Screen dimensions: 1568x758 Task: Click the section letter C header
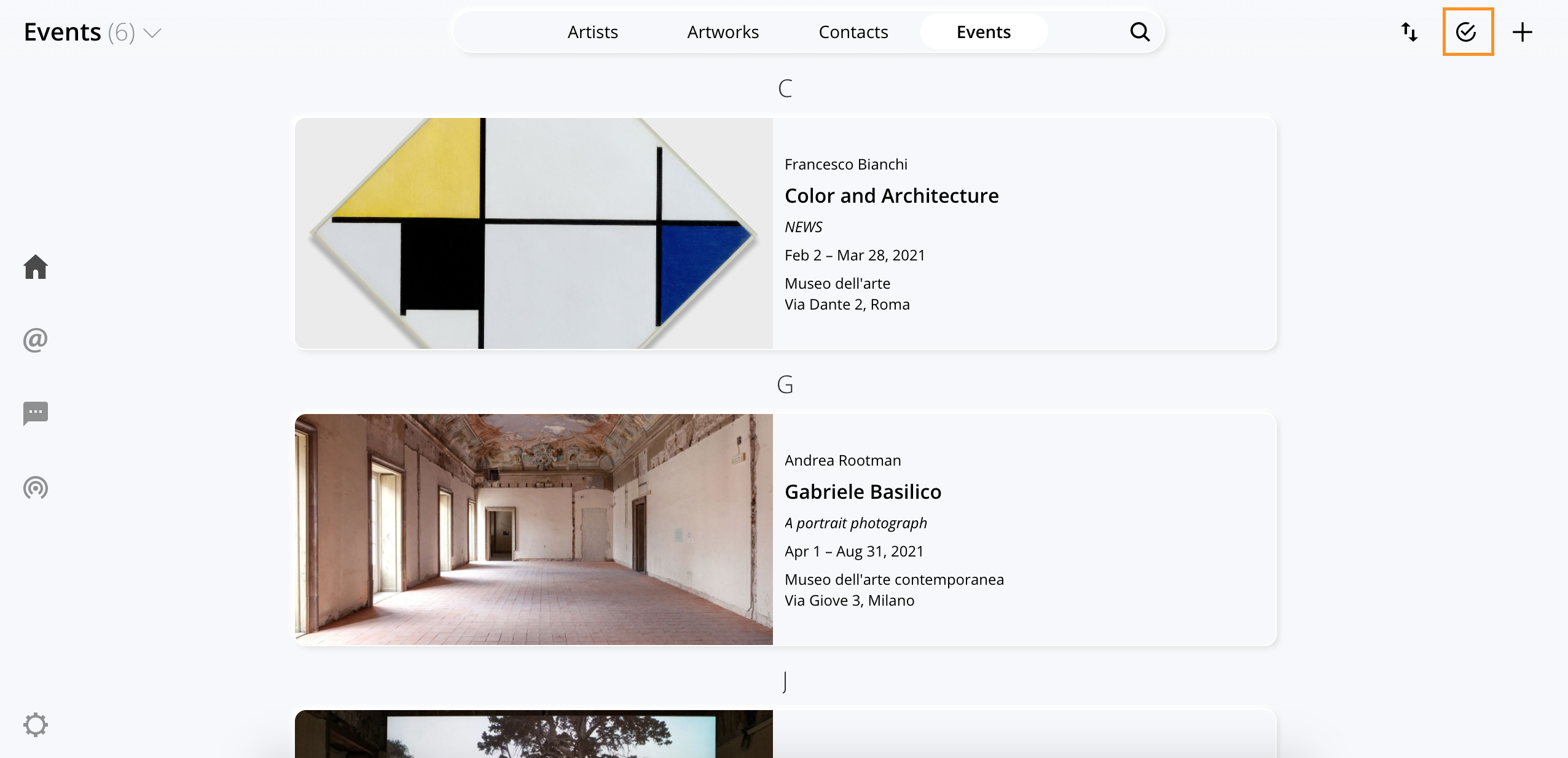785,88
